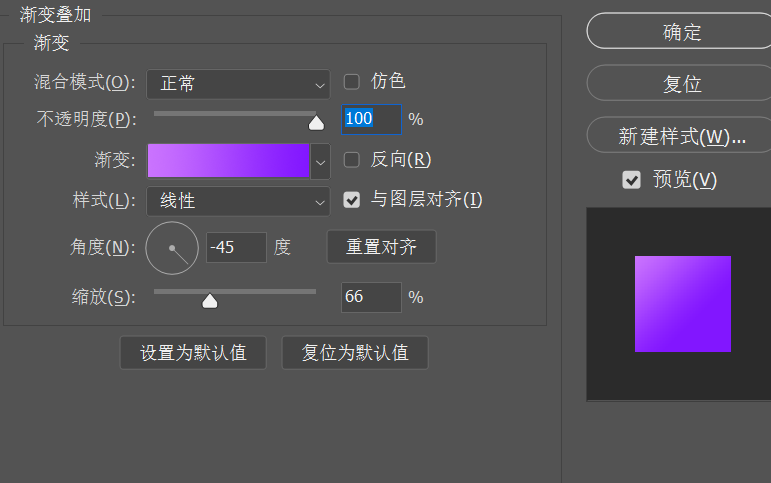Uncheck the 与图层对齐 checkbox
Viewport: 771px width, 483px height.
pyautogui.click(x=352, y=200)
